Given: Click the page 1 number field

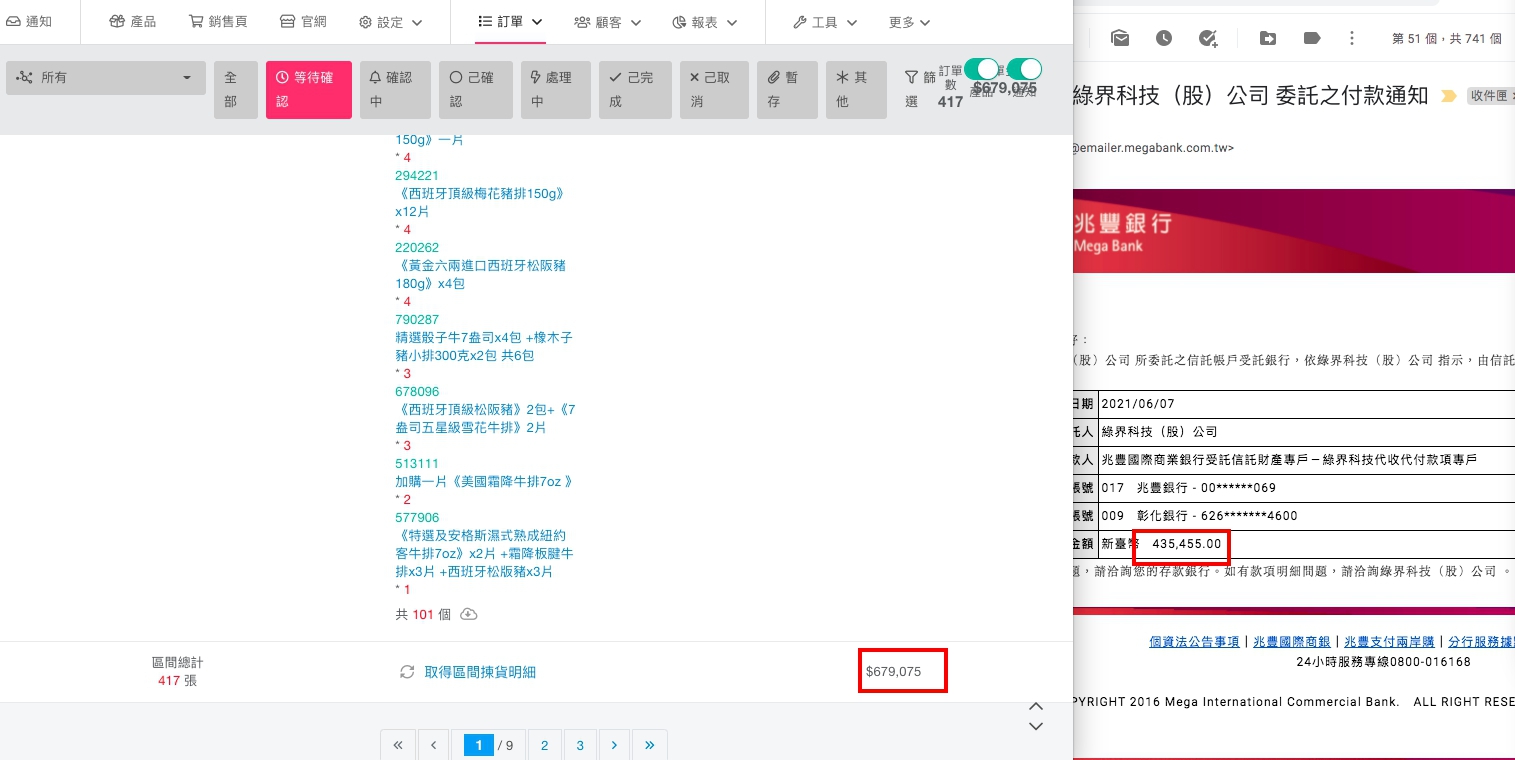Looking at the screenshot, I should (479, 745).
